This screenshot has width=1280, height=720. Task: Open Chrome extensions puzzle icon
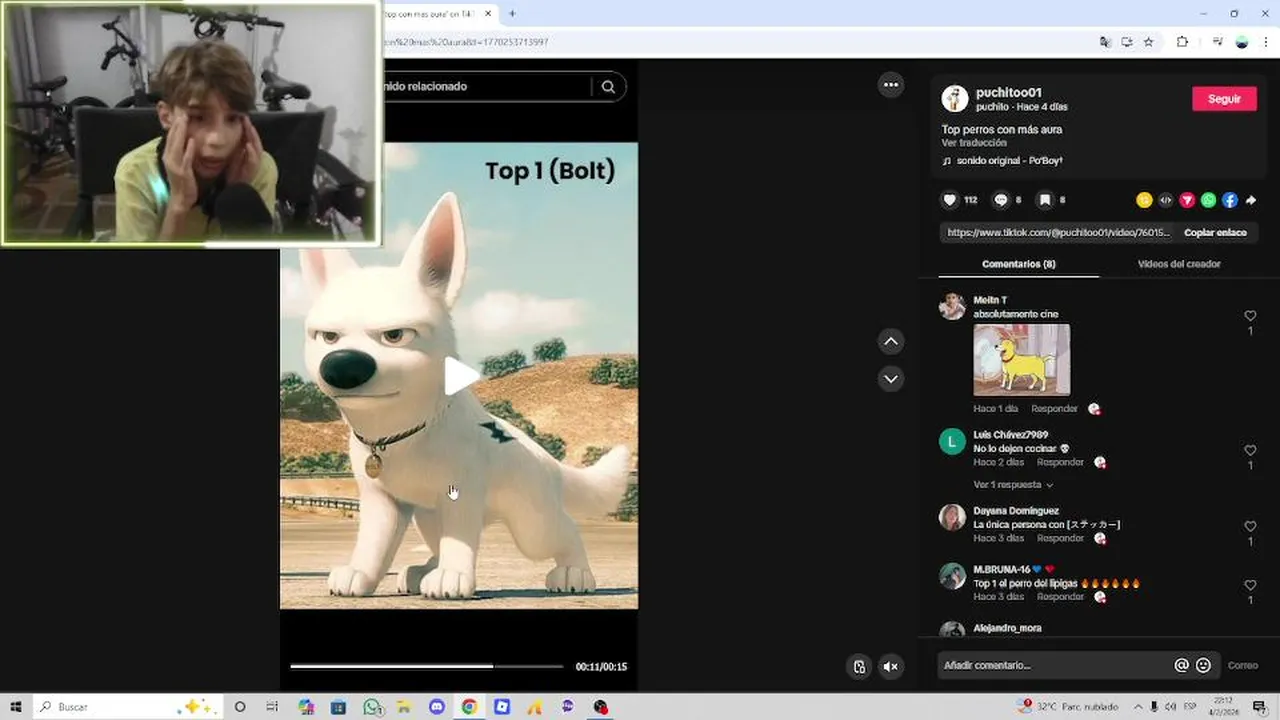click(x=1182, y=42)
